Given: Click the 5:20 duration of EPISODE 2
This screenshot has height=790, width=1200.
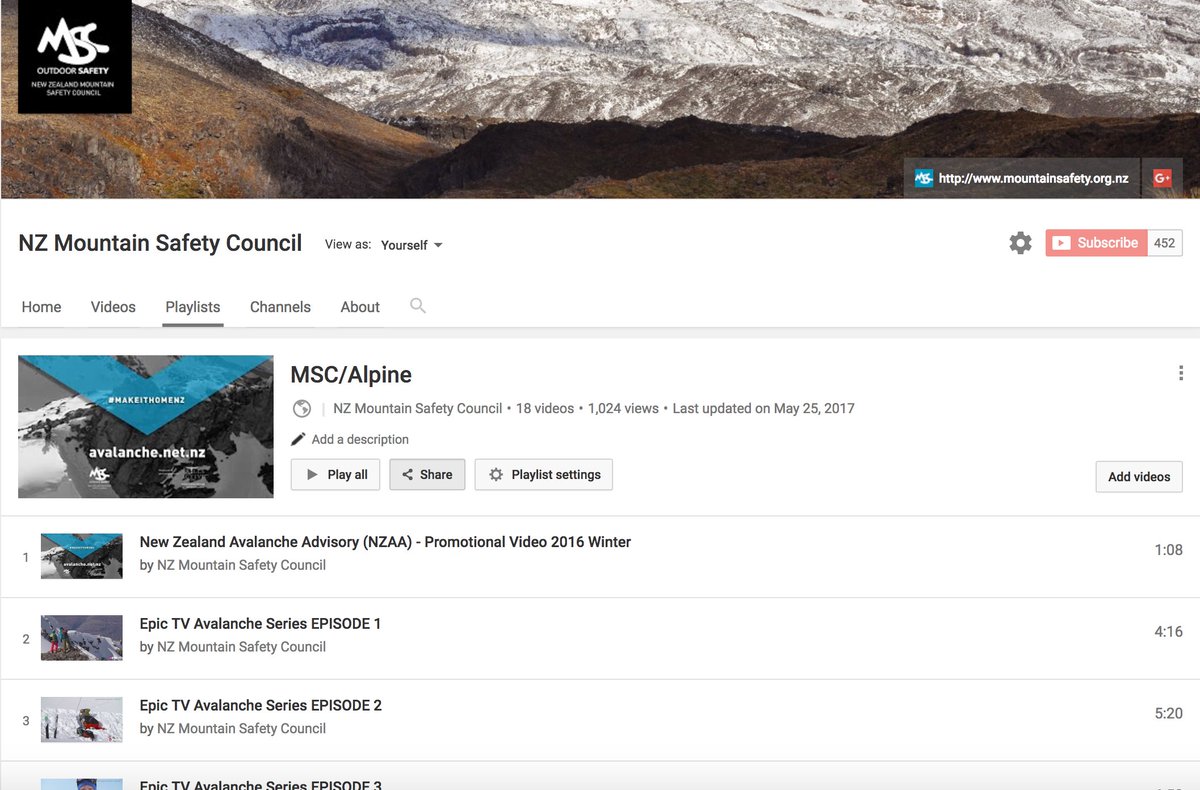Looking at the screenshot, I should [x=1168, y=714].
